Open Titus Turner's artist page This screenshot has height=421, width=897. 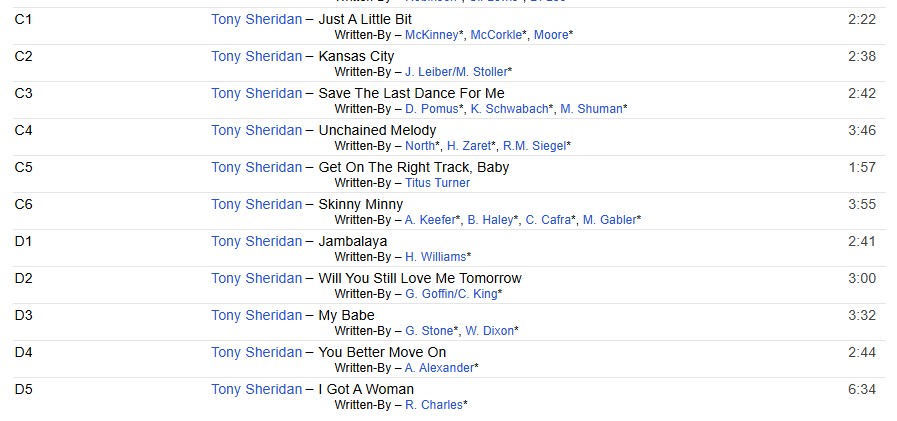[437, 183]
